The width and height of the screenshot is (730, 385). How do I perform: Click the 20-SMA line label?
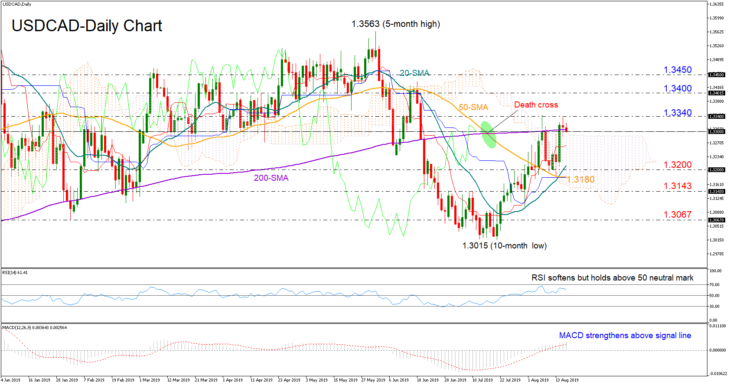point(414,73)
